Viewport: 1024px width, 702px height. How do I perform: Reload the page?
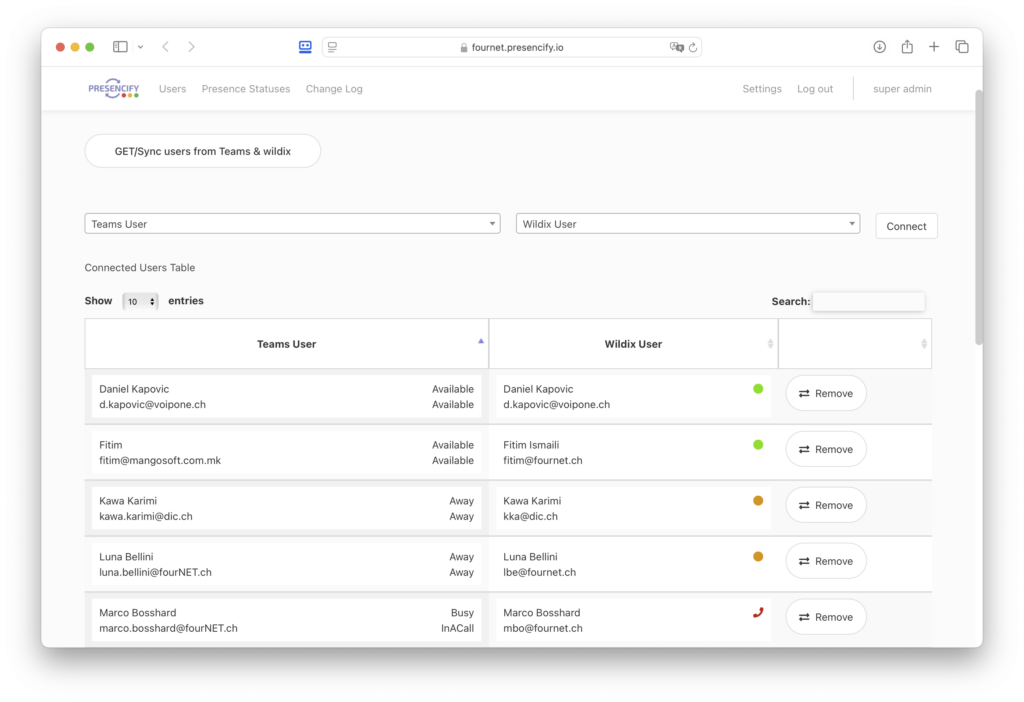pos(693,47)
